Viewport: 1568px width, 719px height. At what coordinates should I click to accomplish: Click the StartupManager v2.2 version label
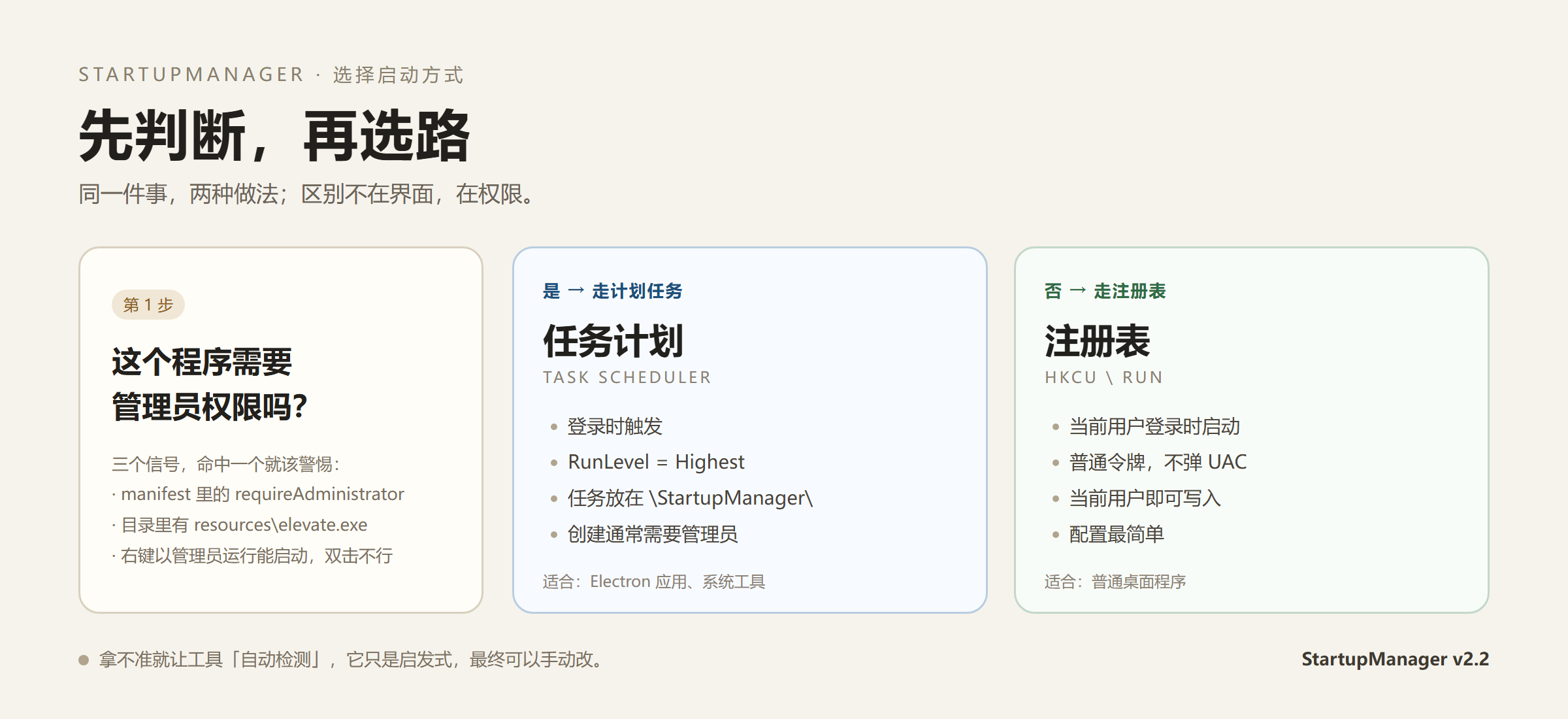[x=1395, y=659]
